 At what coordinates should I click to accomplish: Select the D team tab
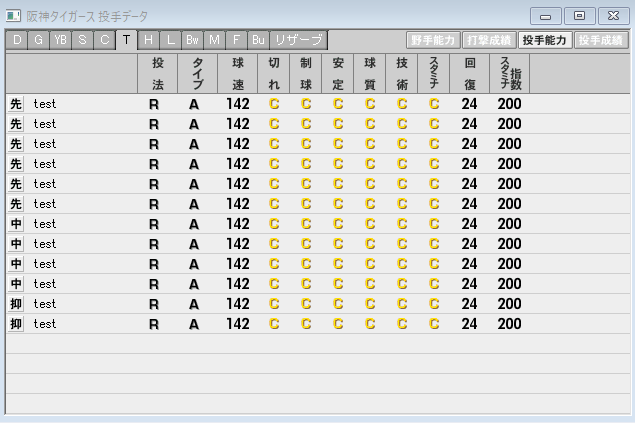tap(16, 40)
